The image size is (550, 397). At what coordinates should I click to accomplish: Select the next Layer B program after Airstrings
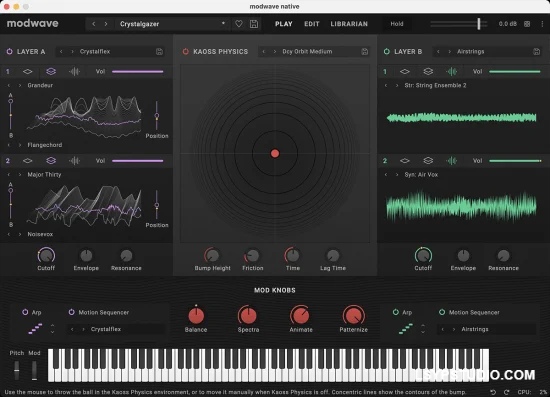449,52
